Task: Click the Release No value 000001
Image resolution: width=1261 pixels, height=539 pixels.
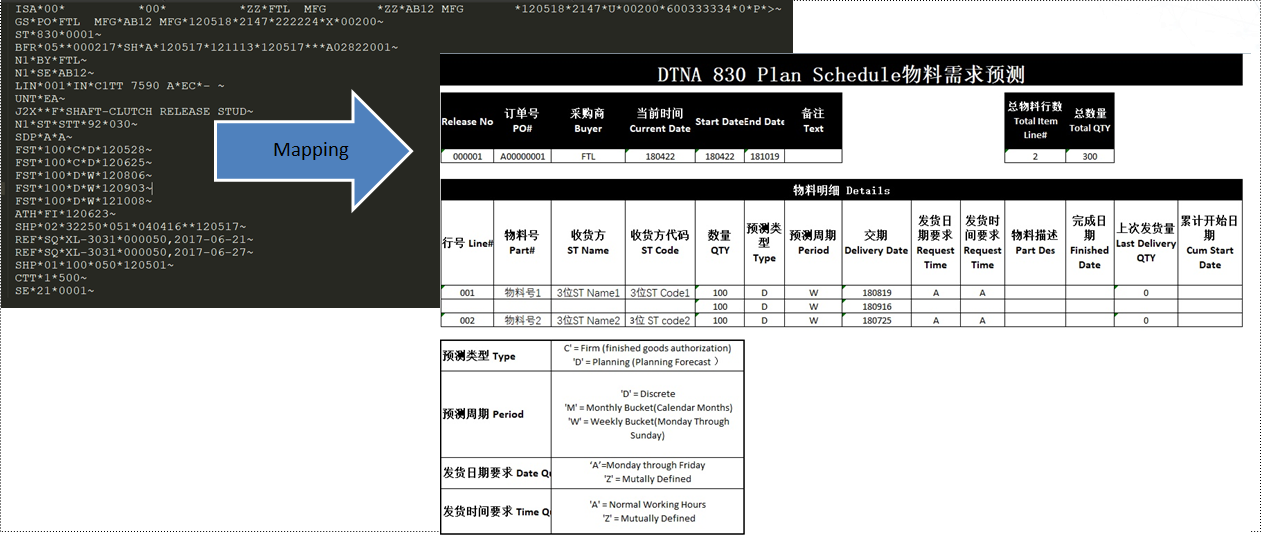Action: click(x=468, y=156)
